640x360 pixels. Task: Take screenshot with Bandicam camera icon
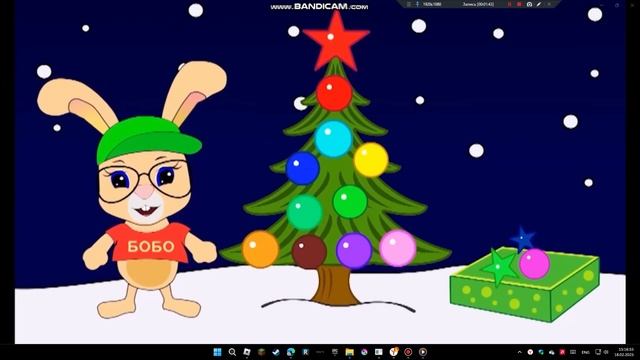coord(529,4)
